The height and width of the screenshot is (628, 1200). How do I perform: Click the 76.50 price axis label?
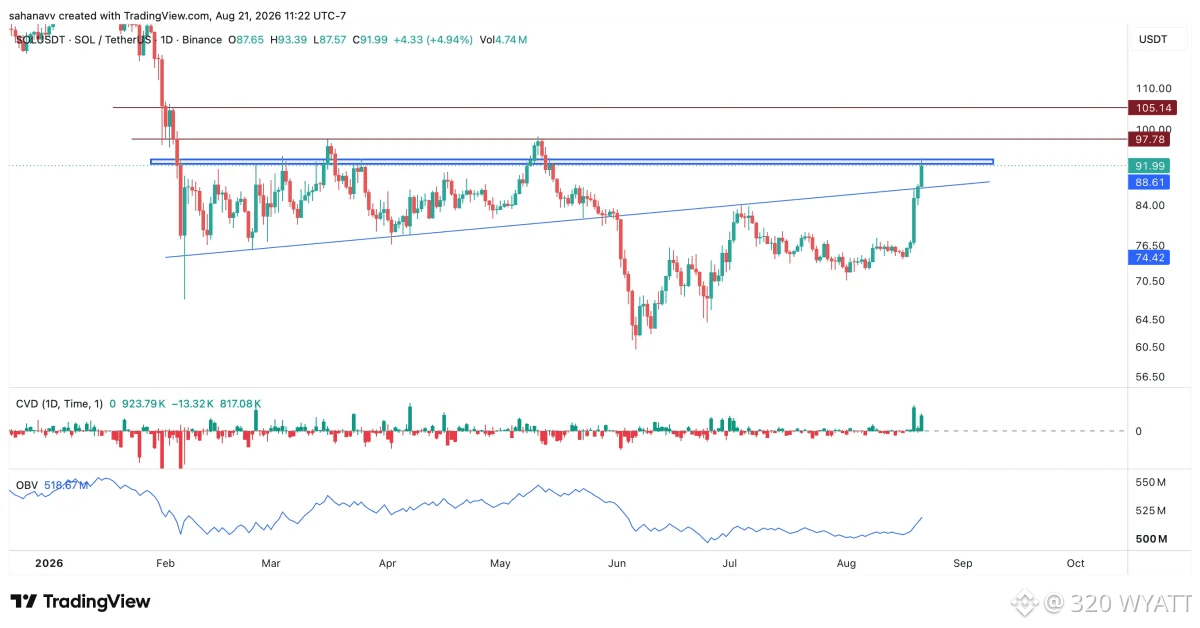pos(1152,245)
